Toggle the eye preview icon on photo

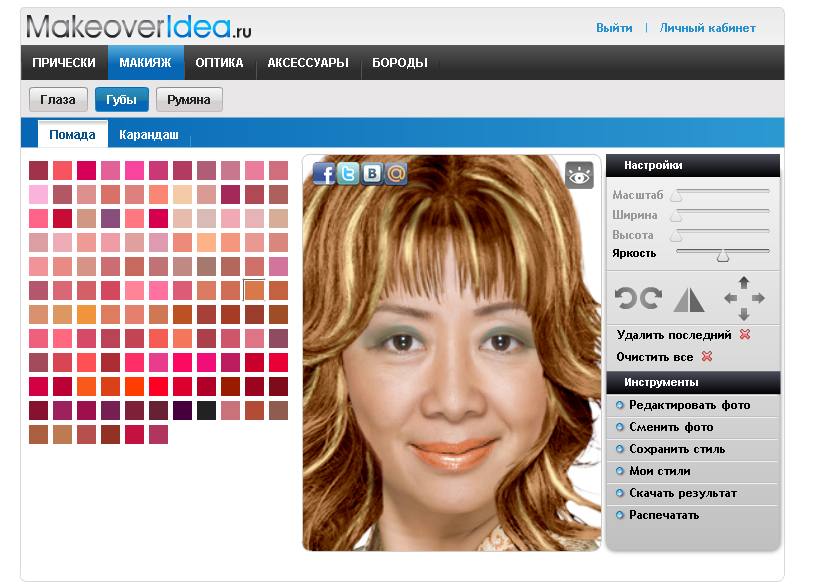(x=579, y=175)
